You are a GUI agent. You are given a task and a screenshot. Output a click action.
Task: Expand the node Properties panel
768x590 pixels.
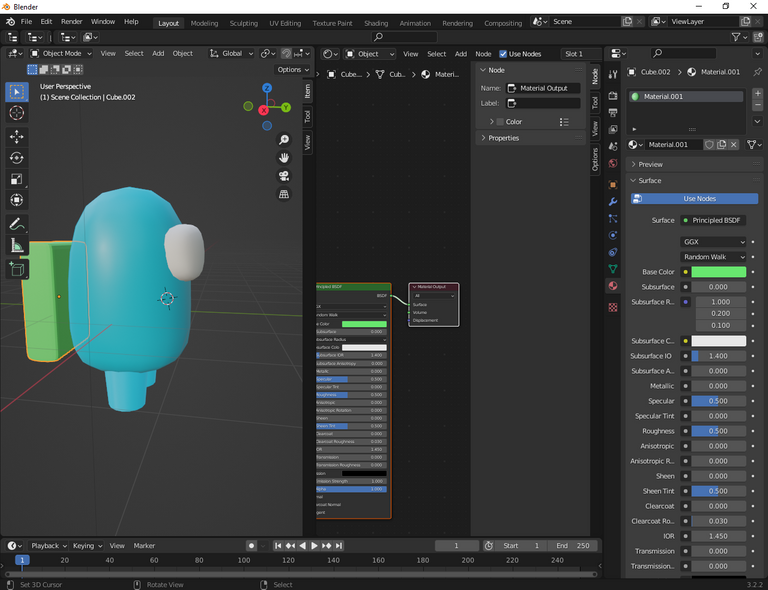click(x=504, y=138)
